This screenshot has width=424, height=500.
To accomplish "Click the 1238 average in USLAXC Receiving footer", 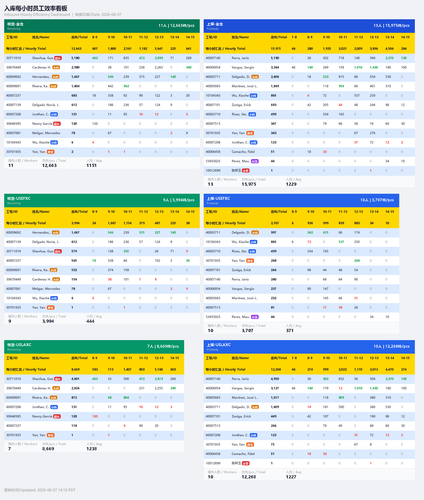I will [91, 449].
